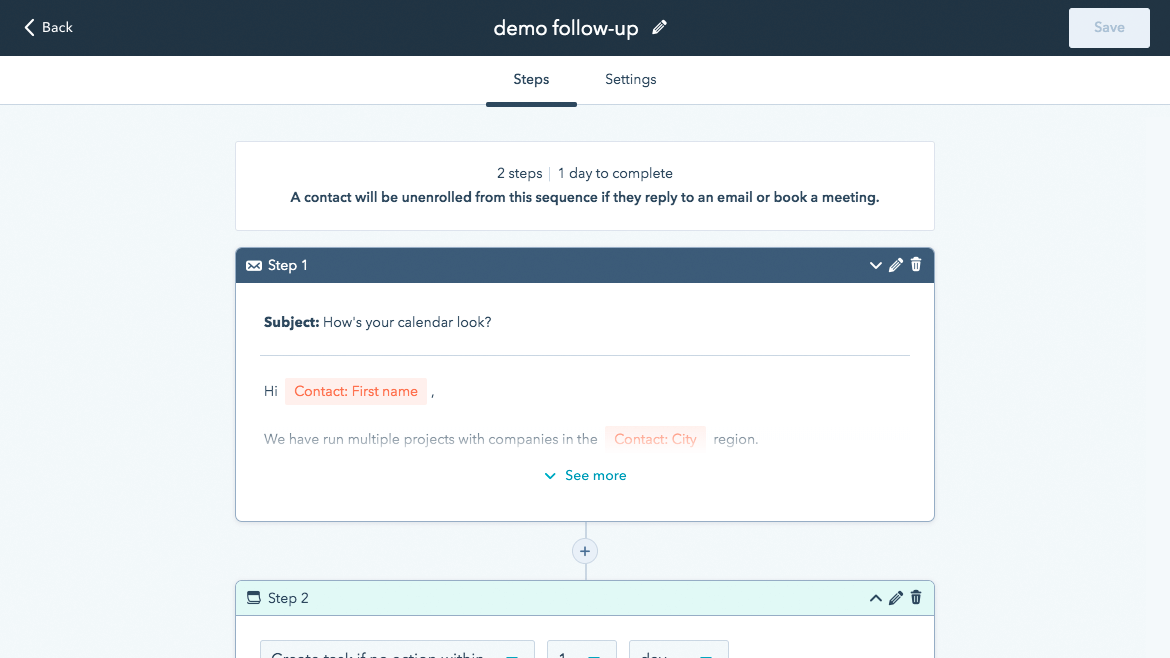Collapse Step 2 using the up chevron
Image resolution: width=1170 pixels, height=658 pixels.
pos(875,597)
